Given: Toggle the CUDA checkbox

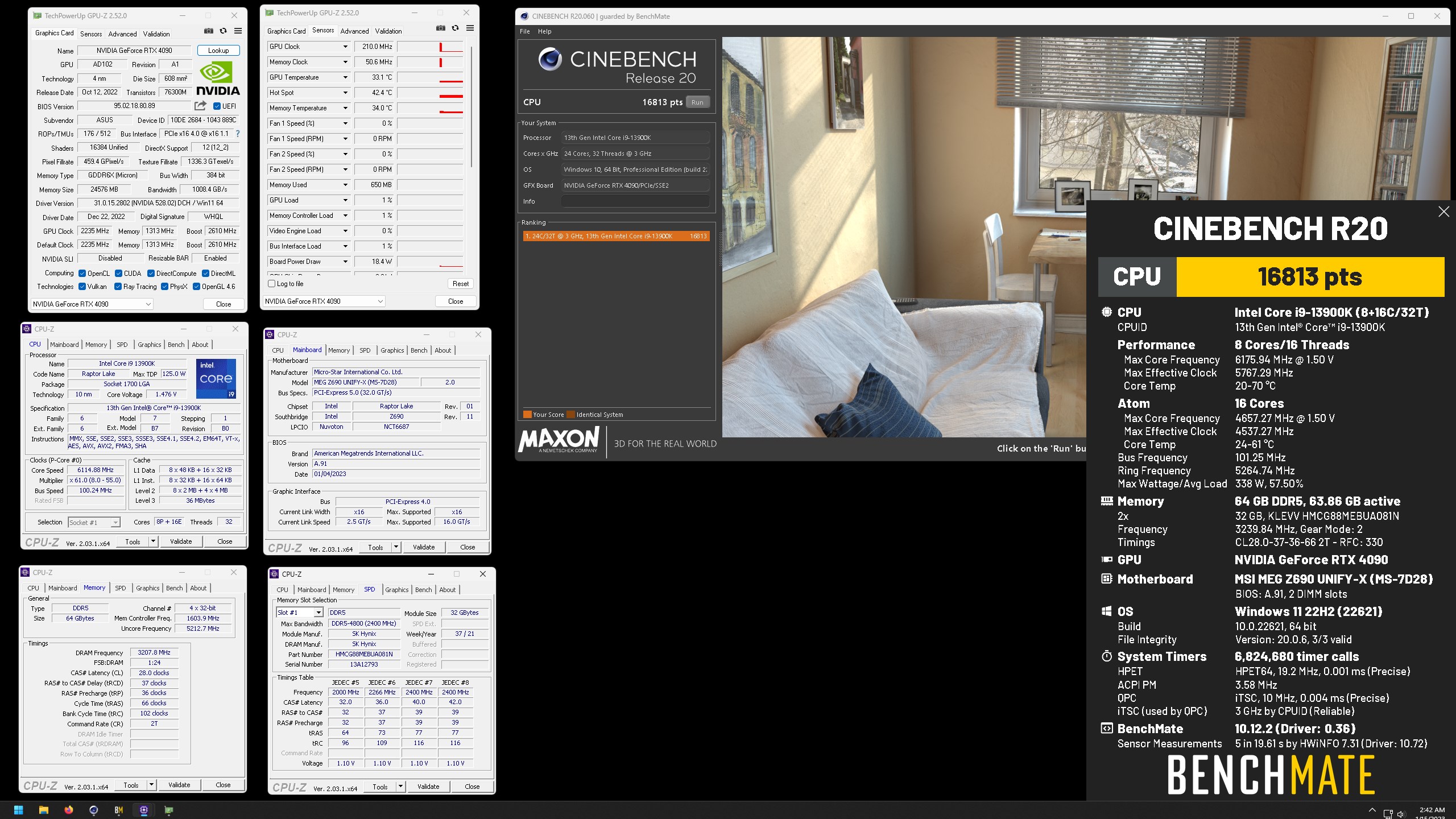Looking at the screenshot, I should (119, 274).
